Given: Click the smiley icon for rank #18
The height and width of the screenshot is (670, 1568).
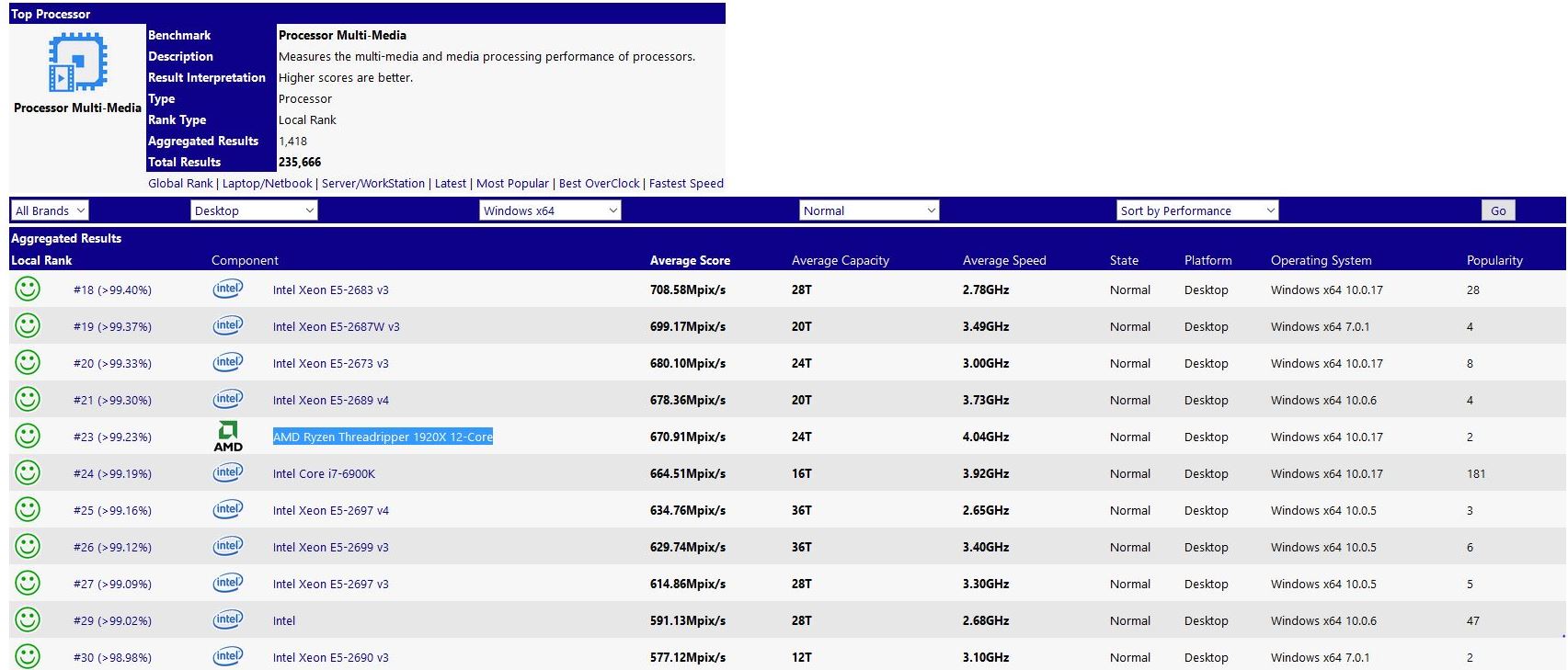Looking at the screenshot, I should point(28,289).
